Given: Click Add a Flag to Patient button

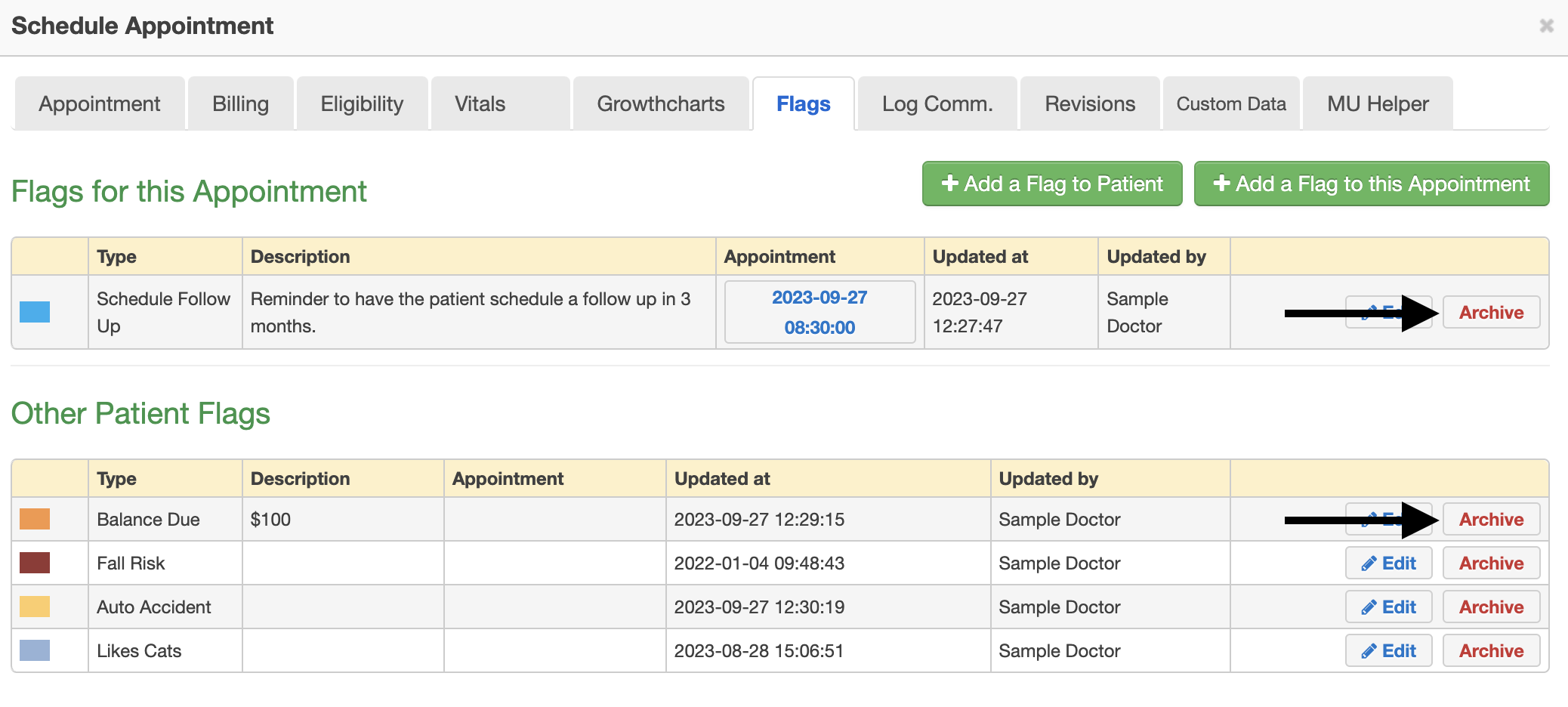Looking at the screenshot, I should pyautogui.click(x=1052, y=184).
